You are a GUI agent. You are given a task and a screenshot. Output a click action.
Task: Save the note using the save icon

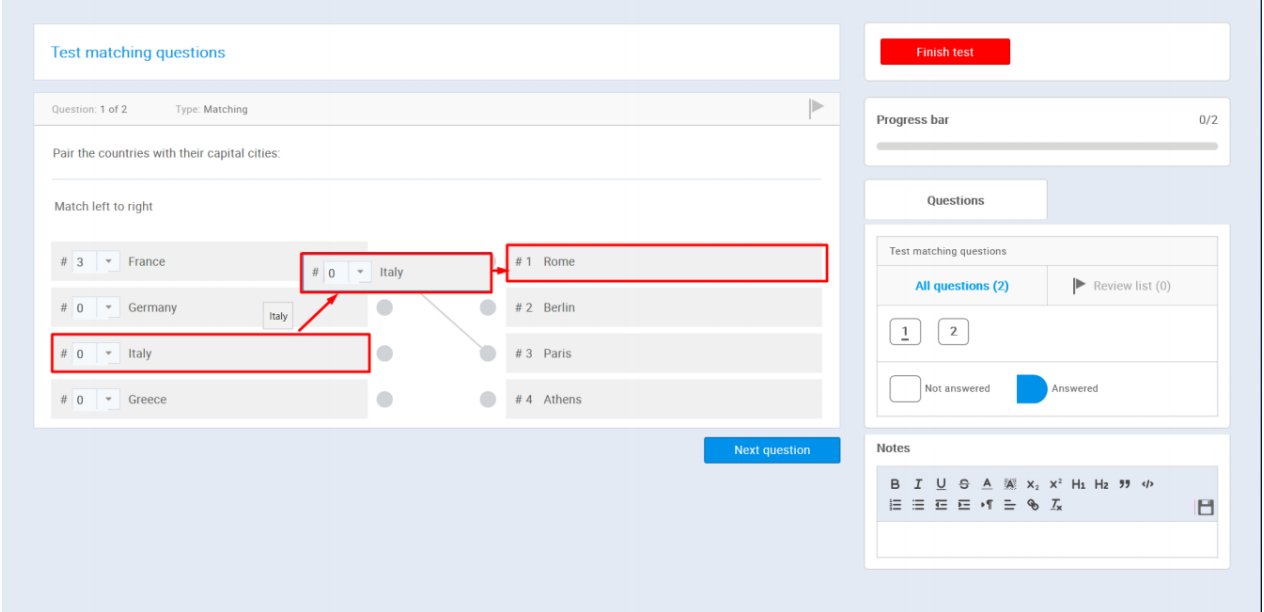[x=1205, y=507]
